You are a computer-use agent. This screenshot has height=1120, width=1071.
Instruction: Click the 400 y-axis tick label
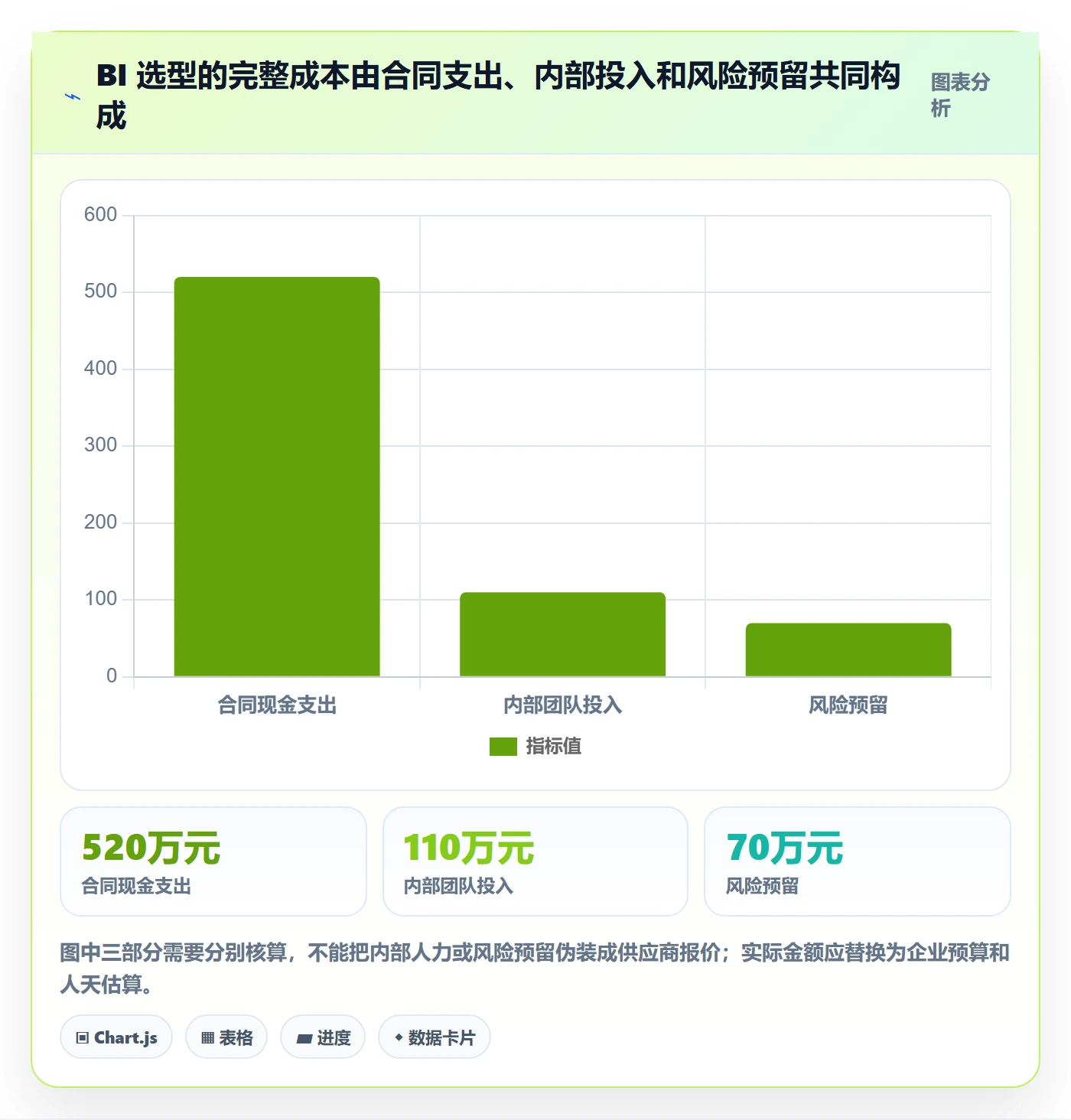click(100, 368)
